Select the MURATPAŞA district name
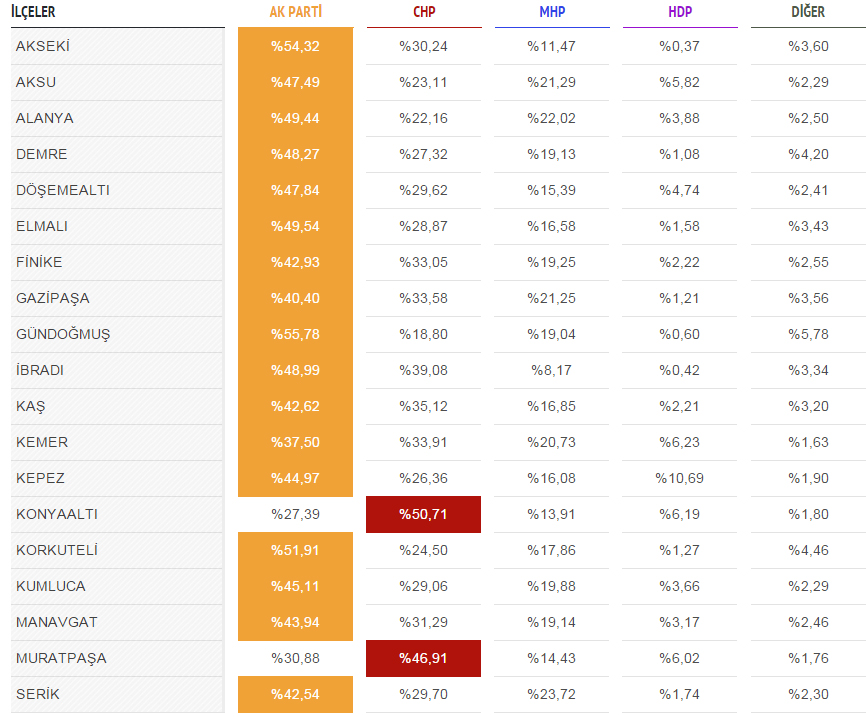866x717 pixels. pyautogui.click(x=61, y=658)
